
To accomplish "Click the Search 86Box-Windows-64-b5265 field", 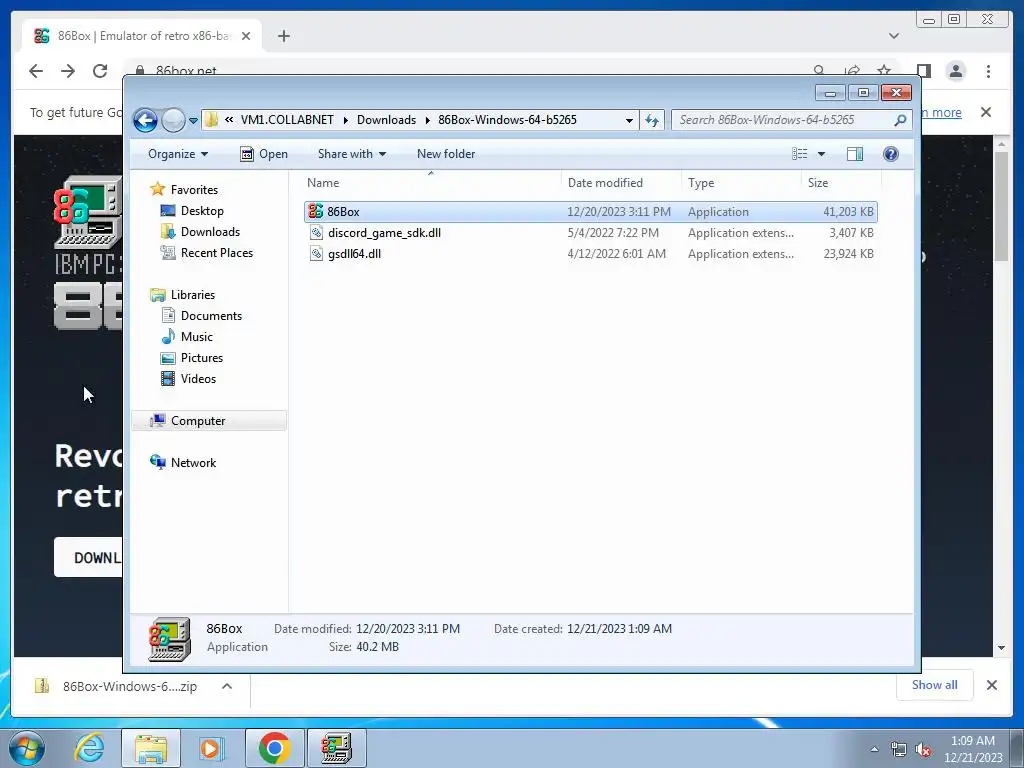I will [791, 120].
